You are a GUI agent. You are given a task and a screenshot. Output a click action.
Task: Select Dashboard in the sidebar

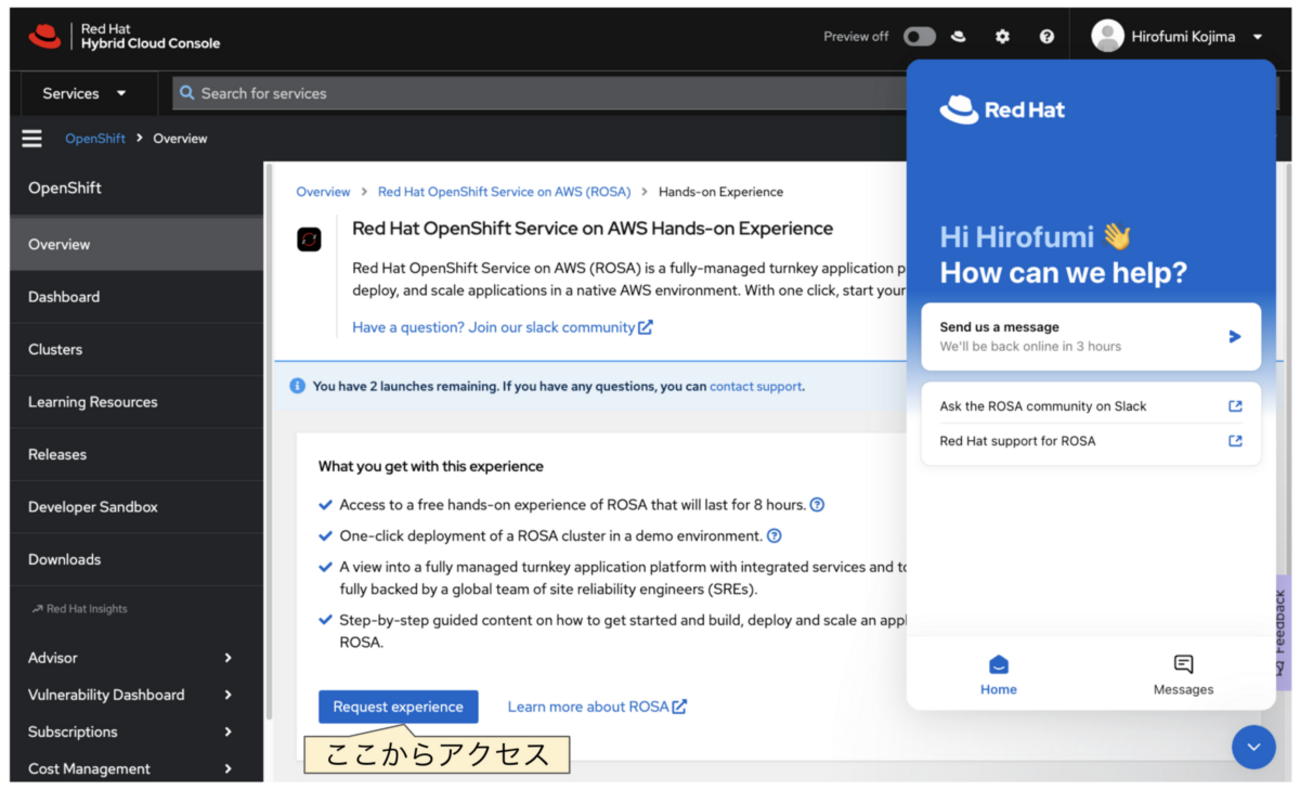coord(137,297)
